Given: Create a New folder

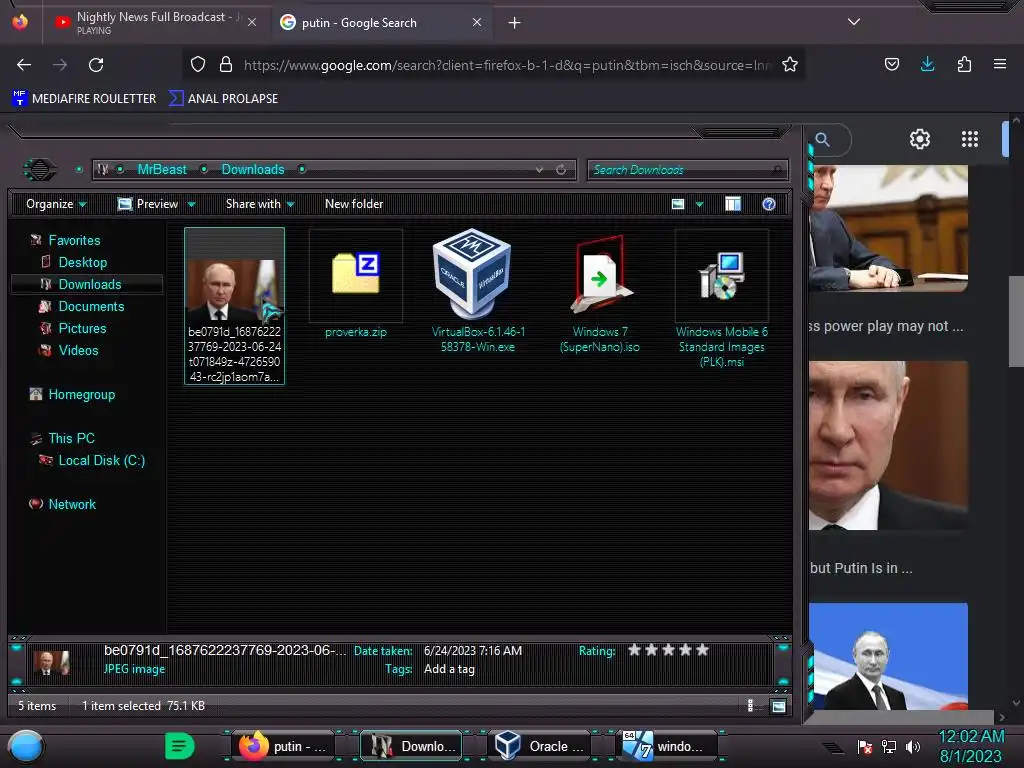Looking at the screenshot, I should click(x=354, y=204).
